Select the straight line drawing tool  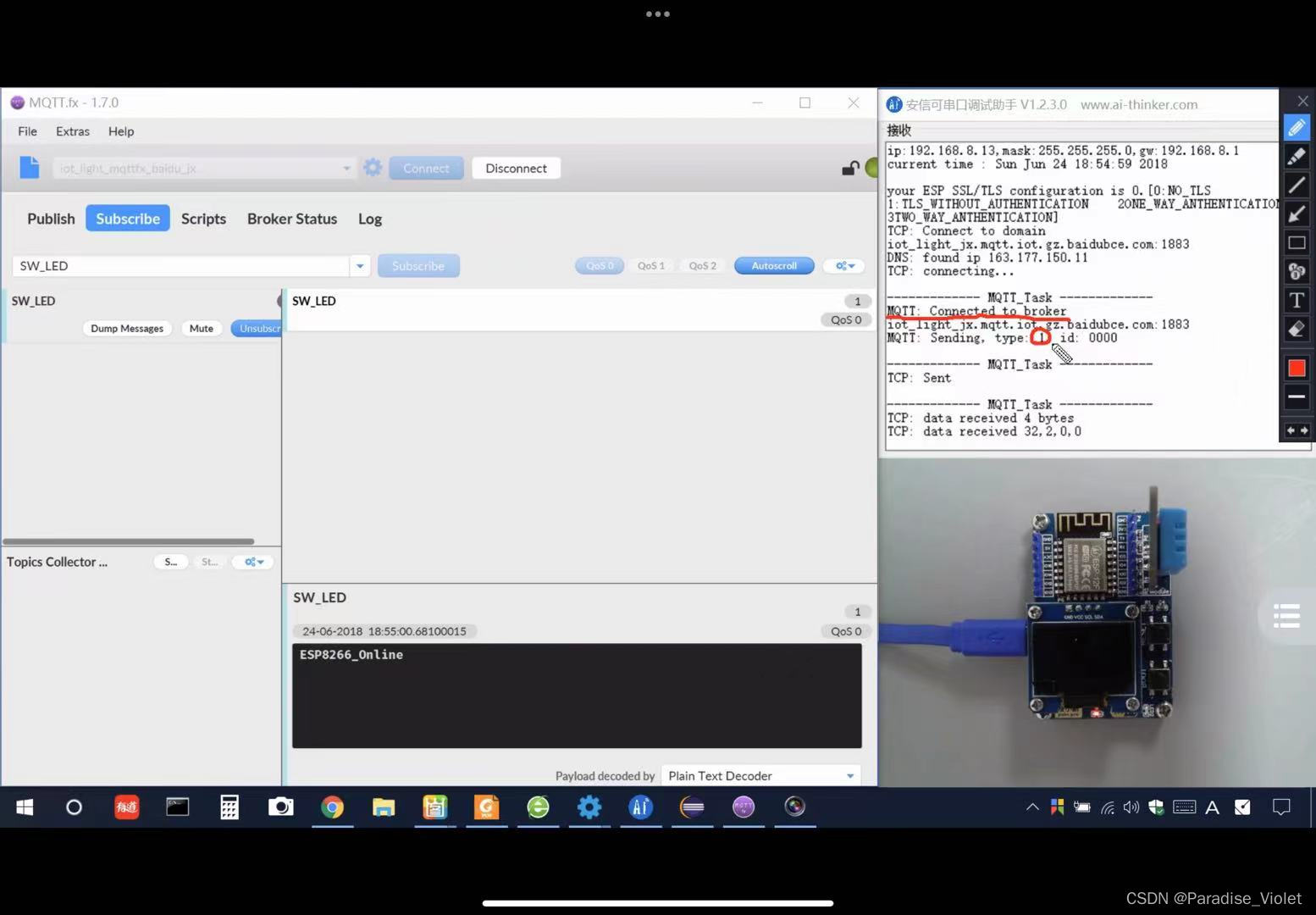[1297, 186]
